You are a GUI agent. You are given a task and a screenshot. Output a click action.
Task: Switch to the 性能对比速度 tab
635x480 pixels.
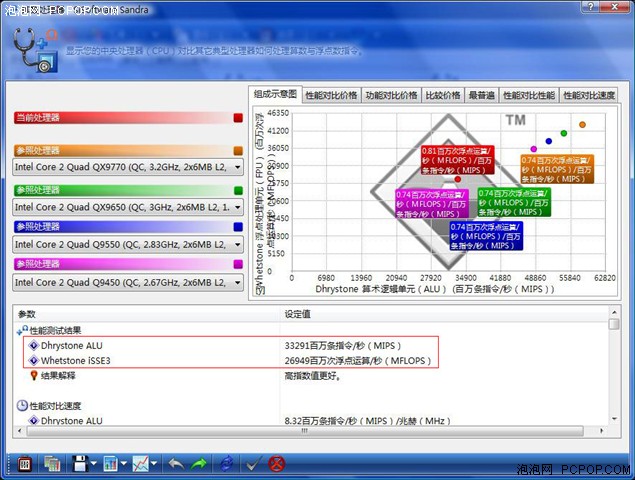[589, 96]
